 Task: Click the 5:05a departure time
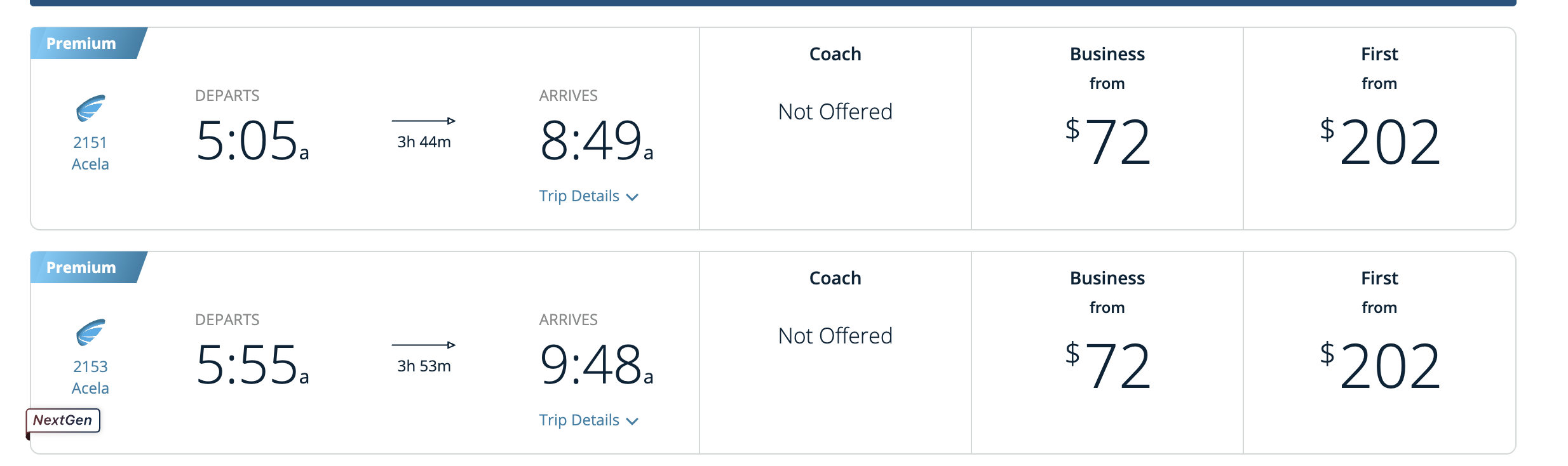(252, 140)
